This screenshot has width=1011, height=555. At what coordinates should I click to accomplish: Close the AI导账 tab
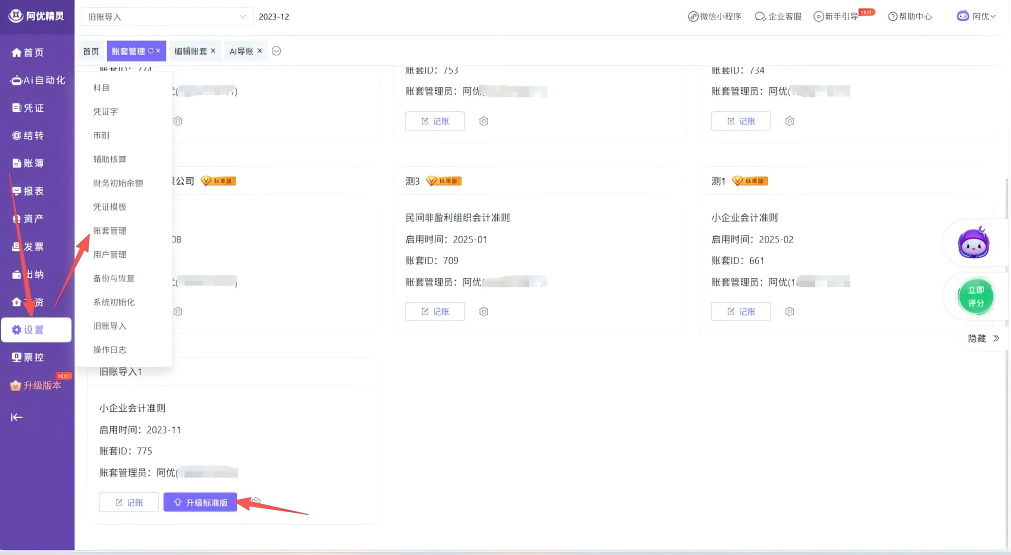[x=260, y=51]
